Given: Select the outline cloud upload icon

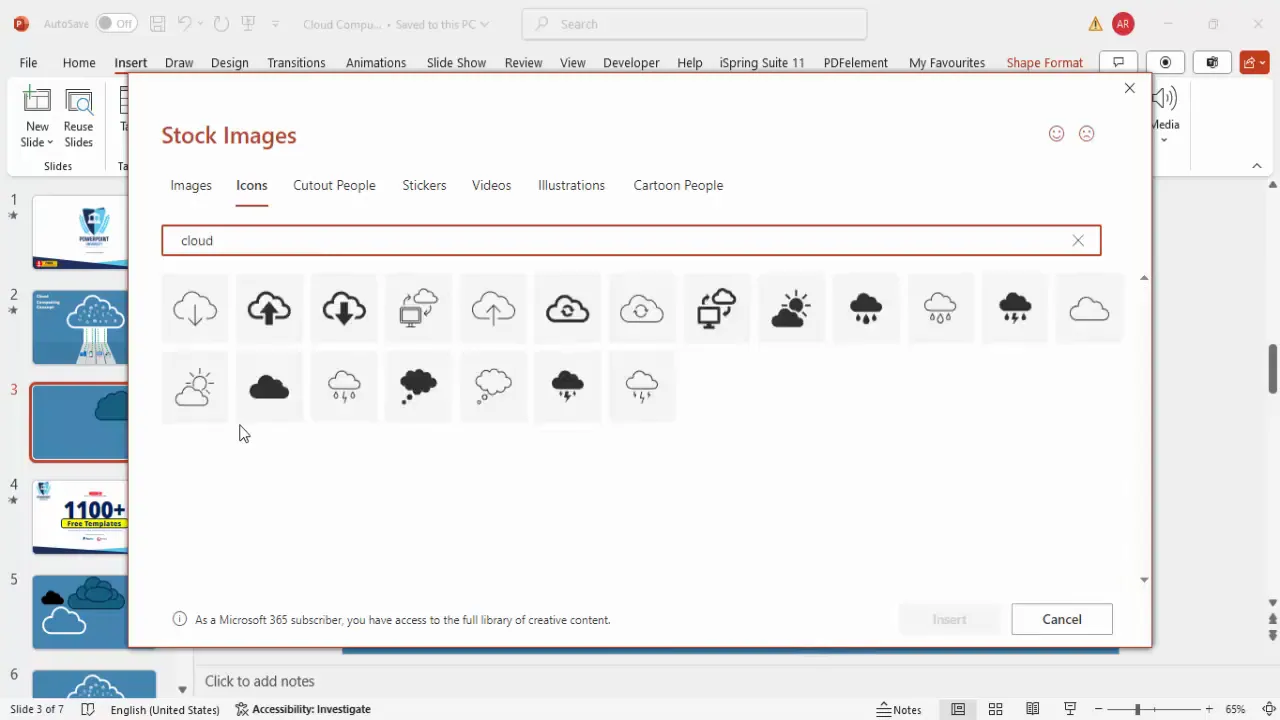Looking at the screenshot, I should click(493, 309).
